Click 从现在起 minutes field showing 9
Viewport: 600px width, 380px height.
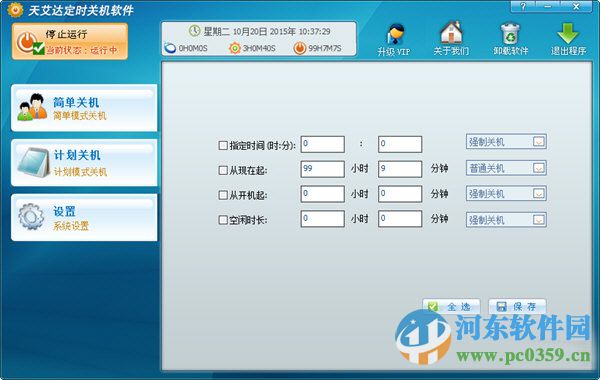400,169
